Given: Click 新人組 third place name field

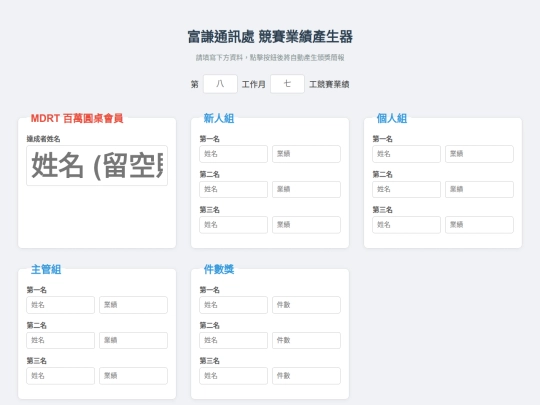Looking at the screenshot, I should point(233,225).
